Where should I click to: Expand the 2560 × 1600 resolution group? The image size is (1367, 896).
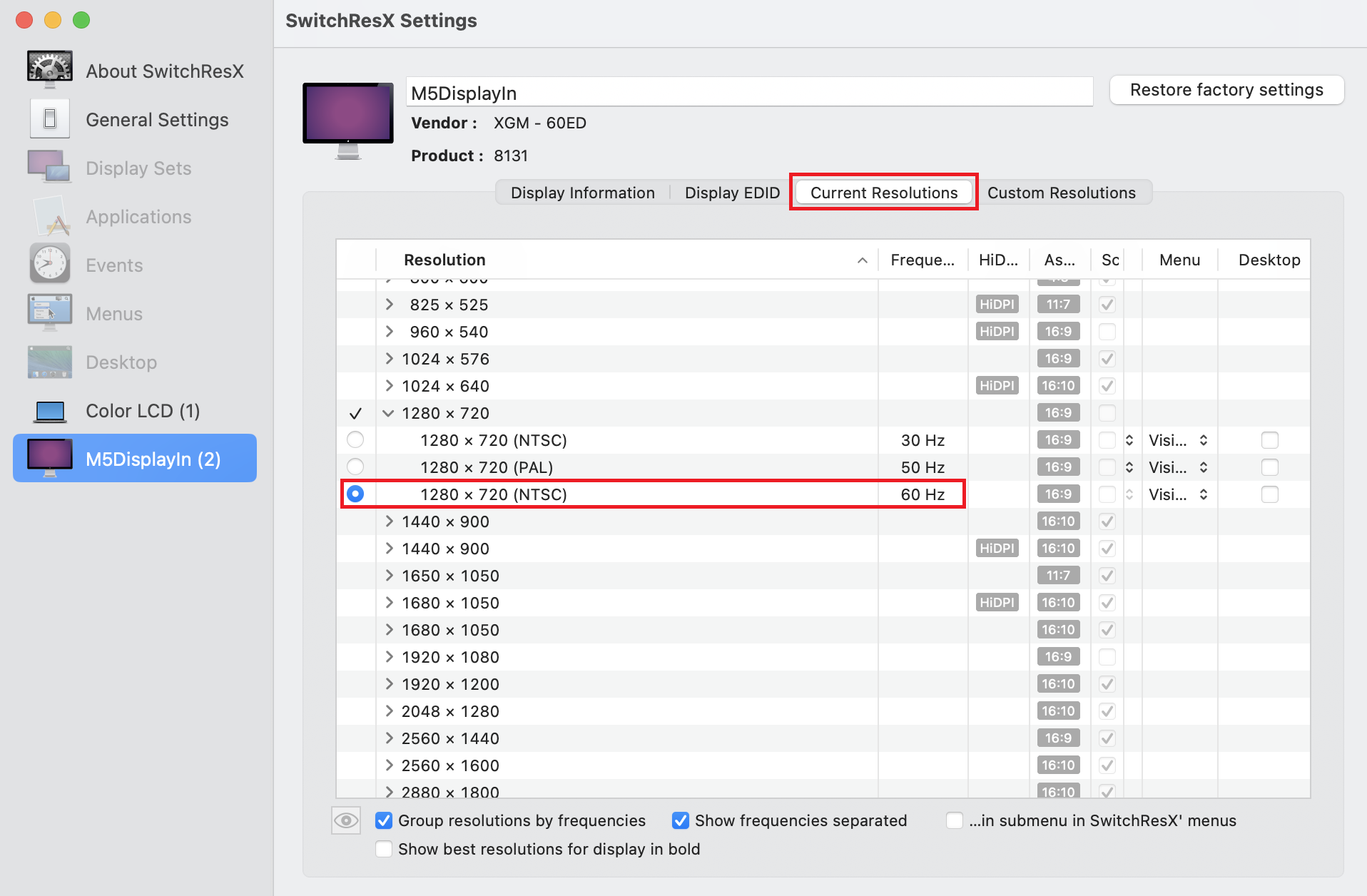pos(390,765)
